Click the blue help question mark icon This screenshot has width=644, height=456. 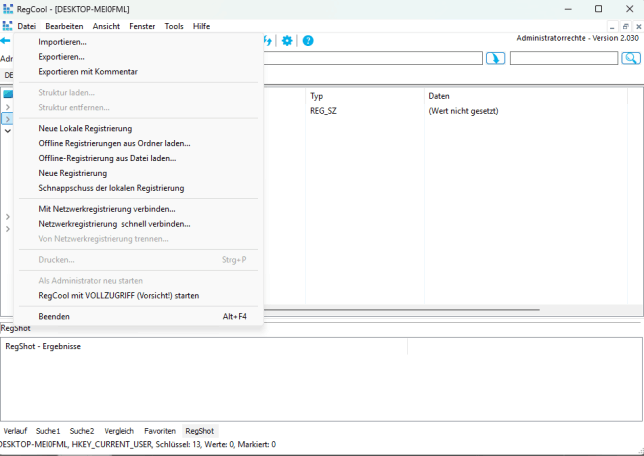tap(308, 41)
